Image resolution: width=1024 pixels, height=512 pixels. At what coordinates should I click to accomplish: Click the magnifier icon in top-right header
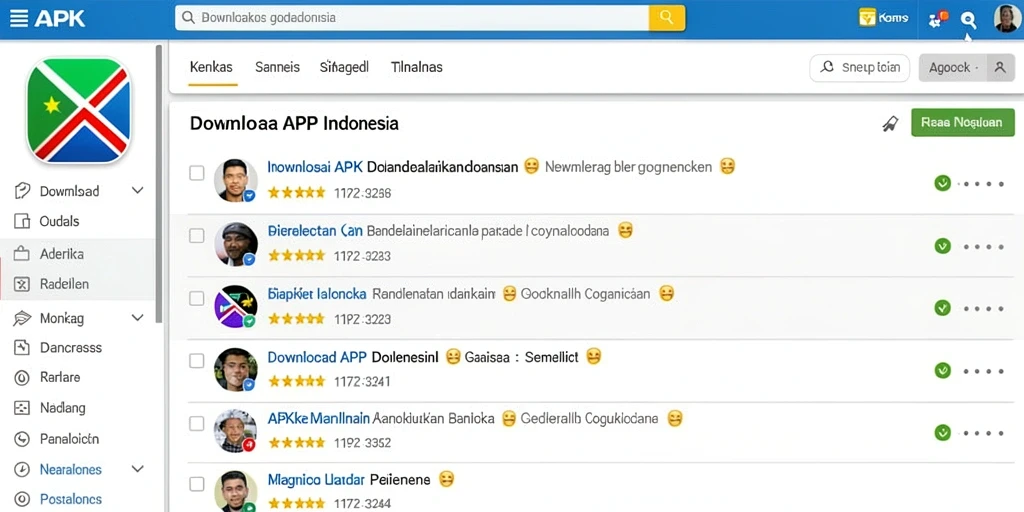point(968,20)
